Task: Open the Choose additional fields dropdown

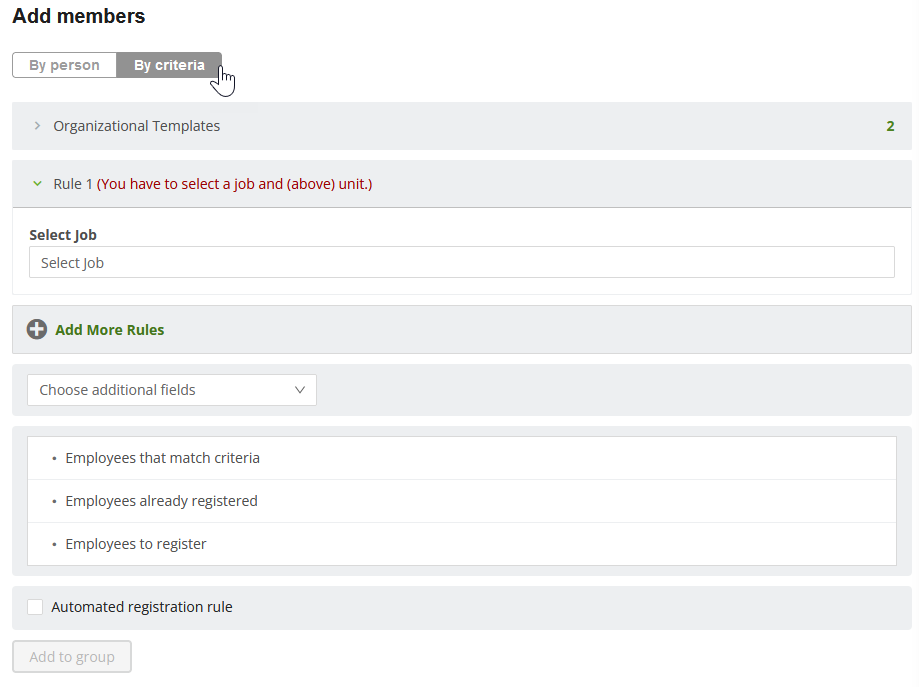Action: pos(172,390)
